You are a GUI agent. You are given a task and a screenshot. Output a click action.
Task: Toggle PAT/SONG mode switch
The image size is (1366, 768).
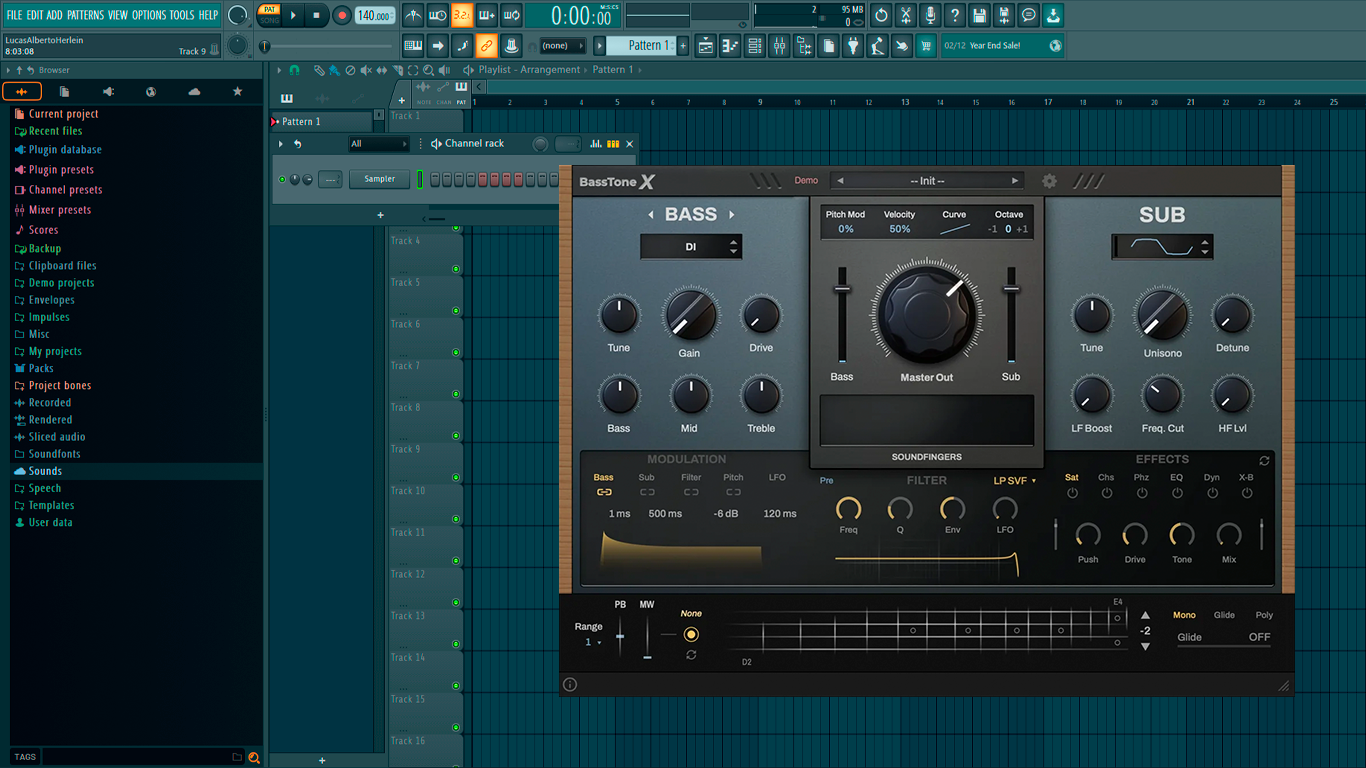[x=270, y=15]
